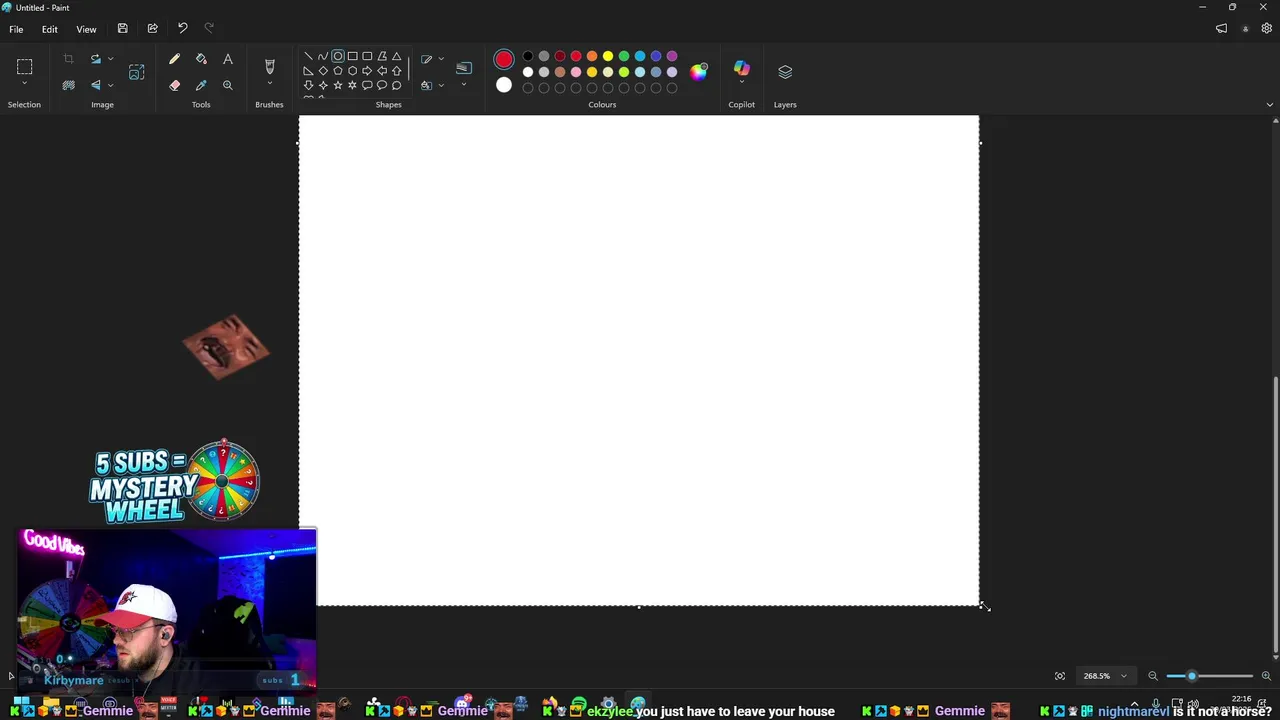Select Colour 2 white swatch
Image resolution: width=1280 pixels, height=720 pixels.
(504, 86)
